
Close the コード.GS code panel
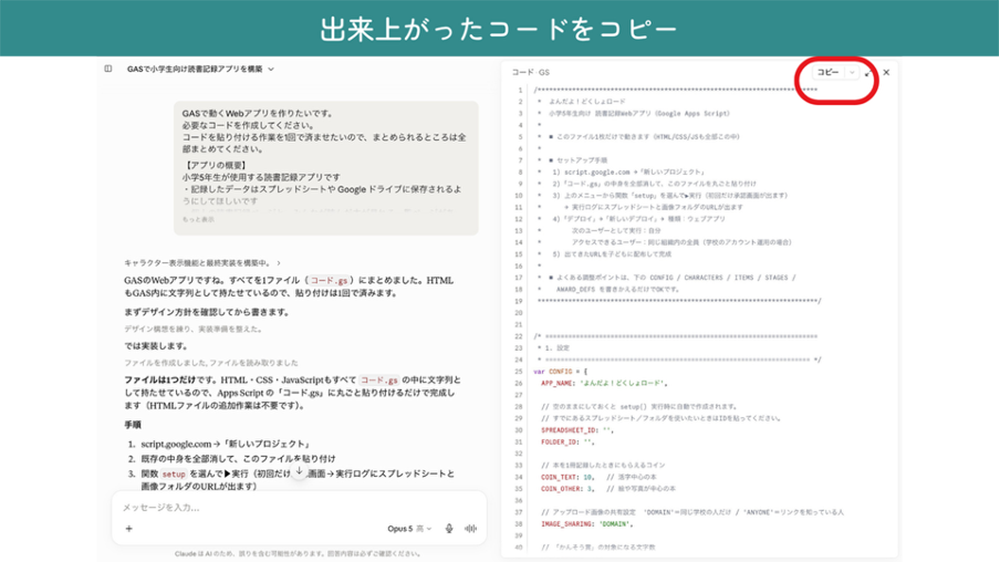(886, 72)
